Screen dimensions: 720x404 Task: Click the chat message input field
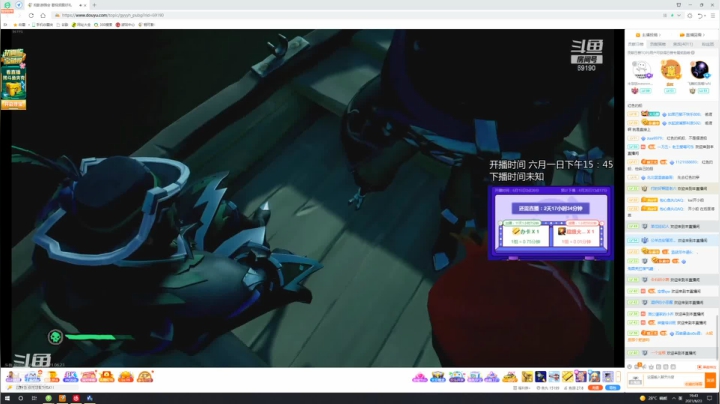pyautogui.click(x=674, y=380)
